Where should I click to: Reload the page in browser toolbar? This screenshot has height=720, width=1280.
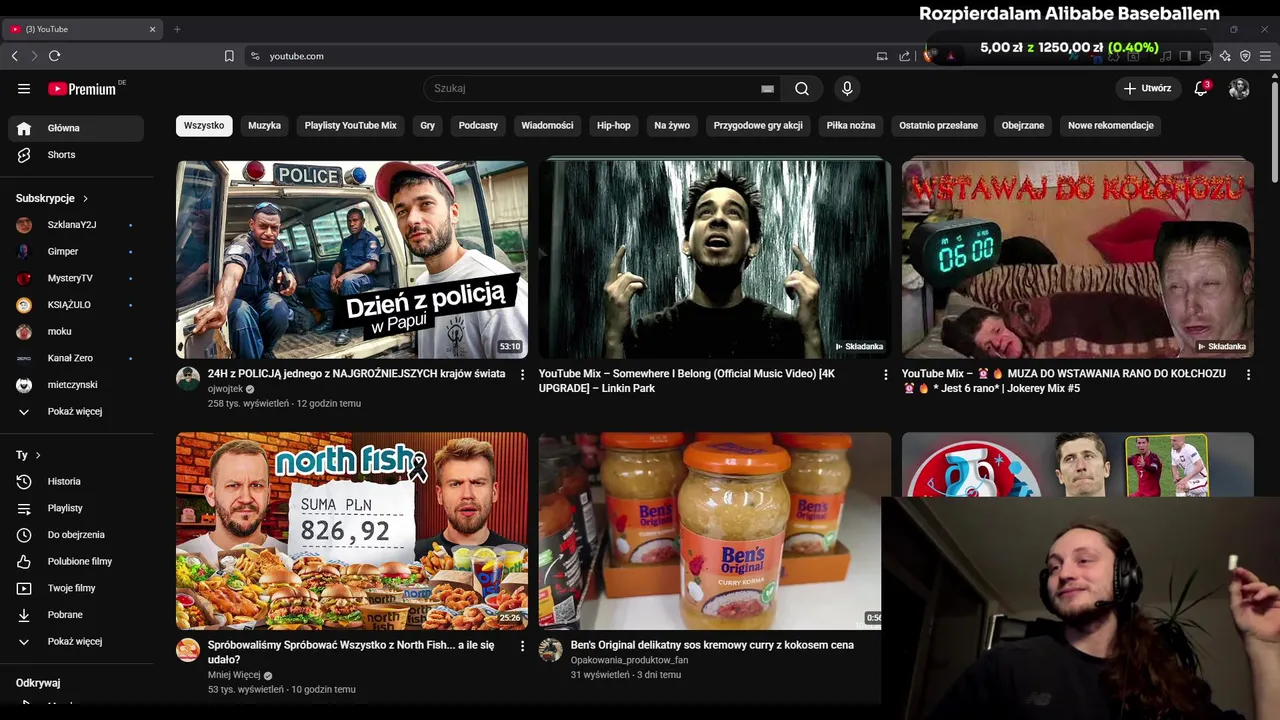tap(55, 56)
